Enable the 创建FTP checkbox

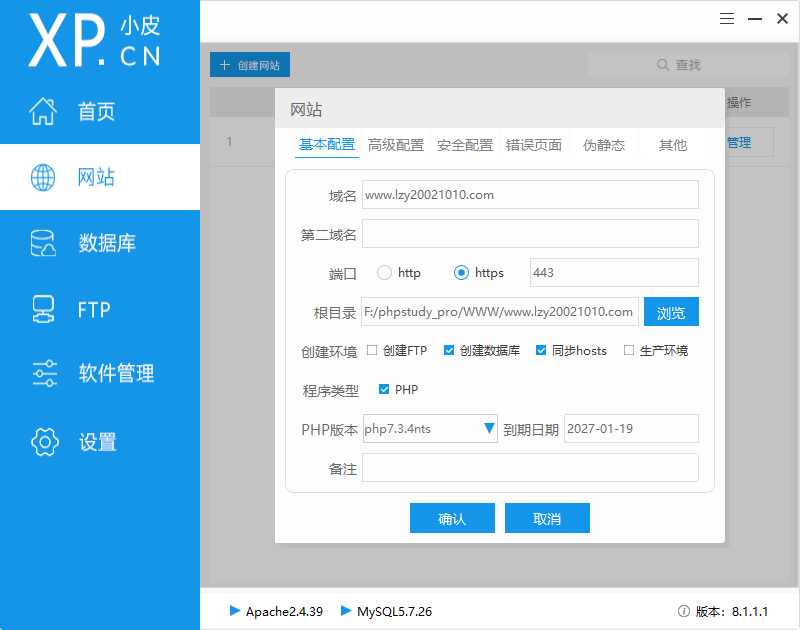[372, 350]
